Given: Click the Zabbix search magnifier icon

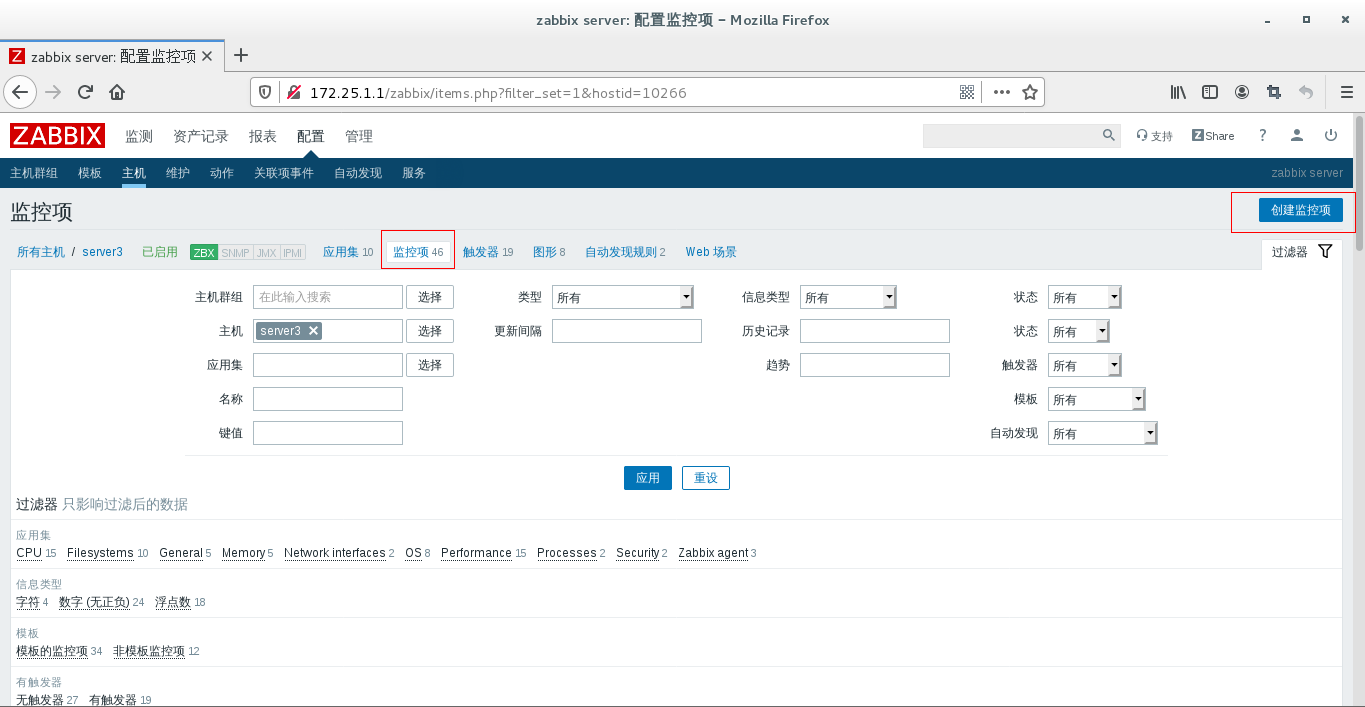Looking at the screenshot, I should (1108, 135).
